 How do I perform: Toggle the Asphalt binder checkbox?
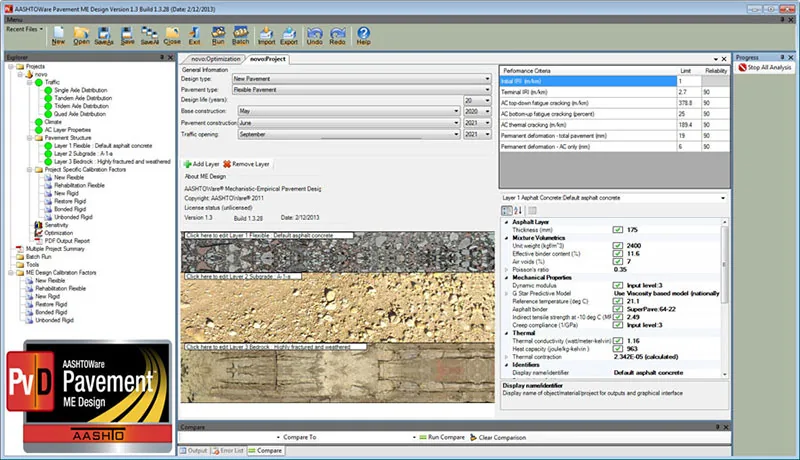617,309
